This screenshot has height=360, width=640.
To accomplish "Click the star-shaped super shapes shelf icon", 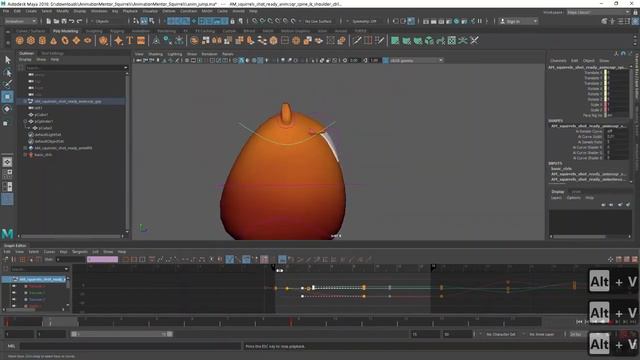I will (x=118, y=40).
